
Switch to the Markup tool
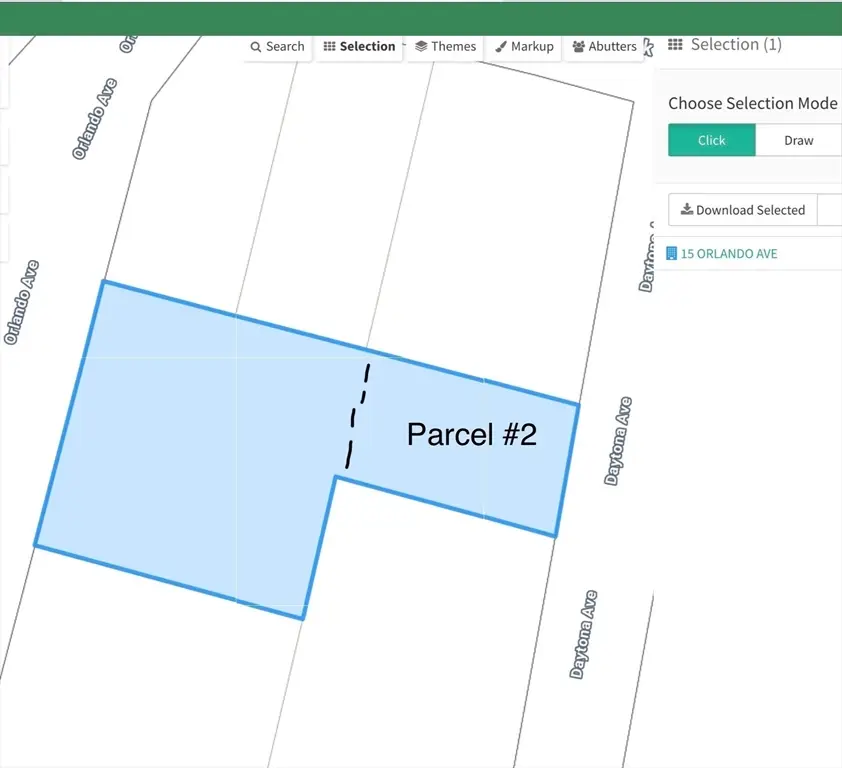(x=524, y=46)
